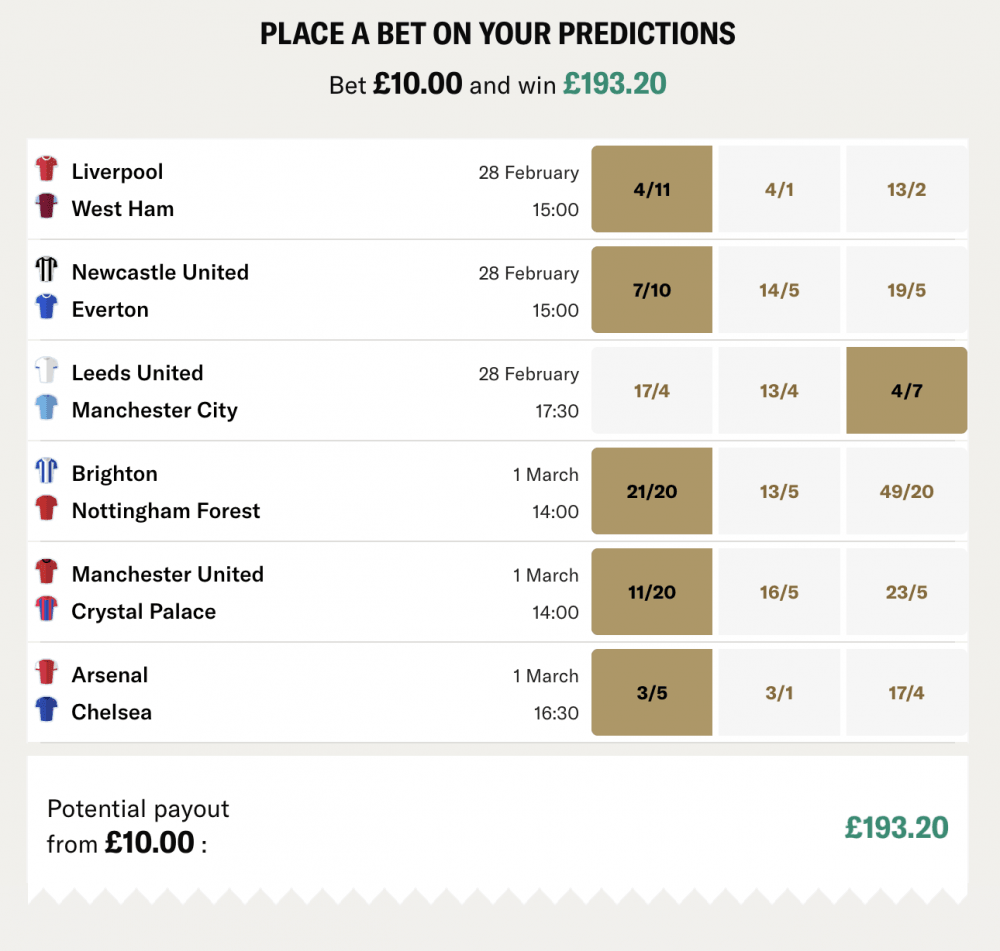Select the Manchester United jersey icon
This screenshot has height=951, width=1000.
47,573
